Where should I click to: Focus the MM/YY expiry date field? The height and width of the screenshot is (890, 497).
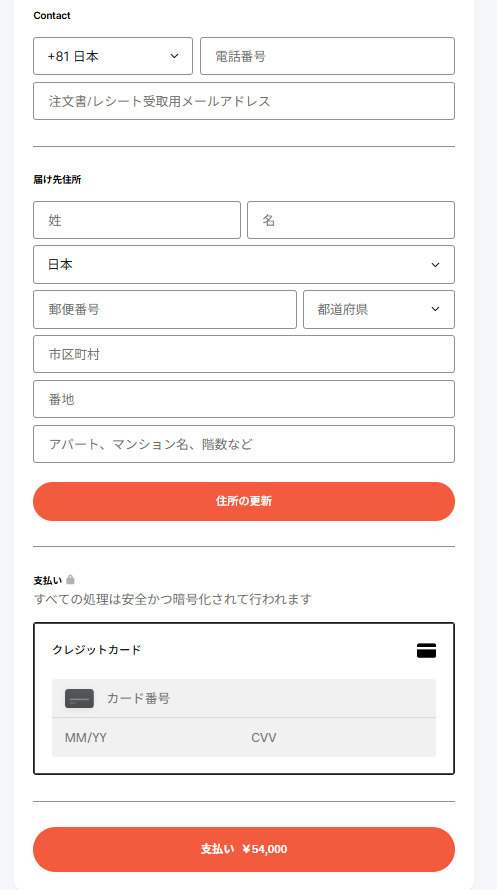coord(148,737)
